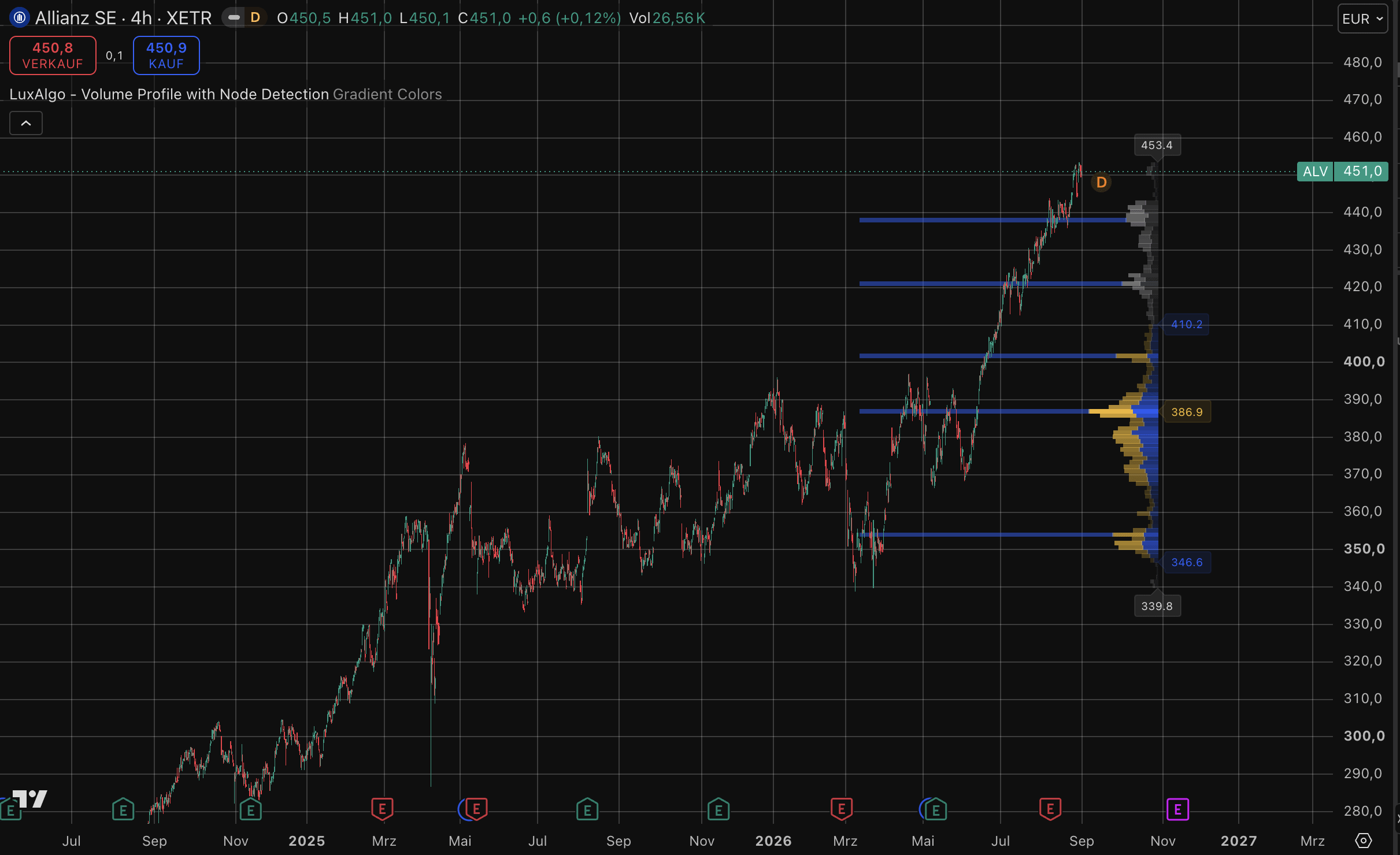Screen dimensions: 1400x855
Task: Open the green E earnings marker after Mai 2026
Action: point(936,809)
